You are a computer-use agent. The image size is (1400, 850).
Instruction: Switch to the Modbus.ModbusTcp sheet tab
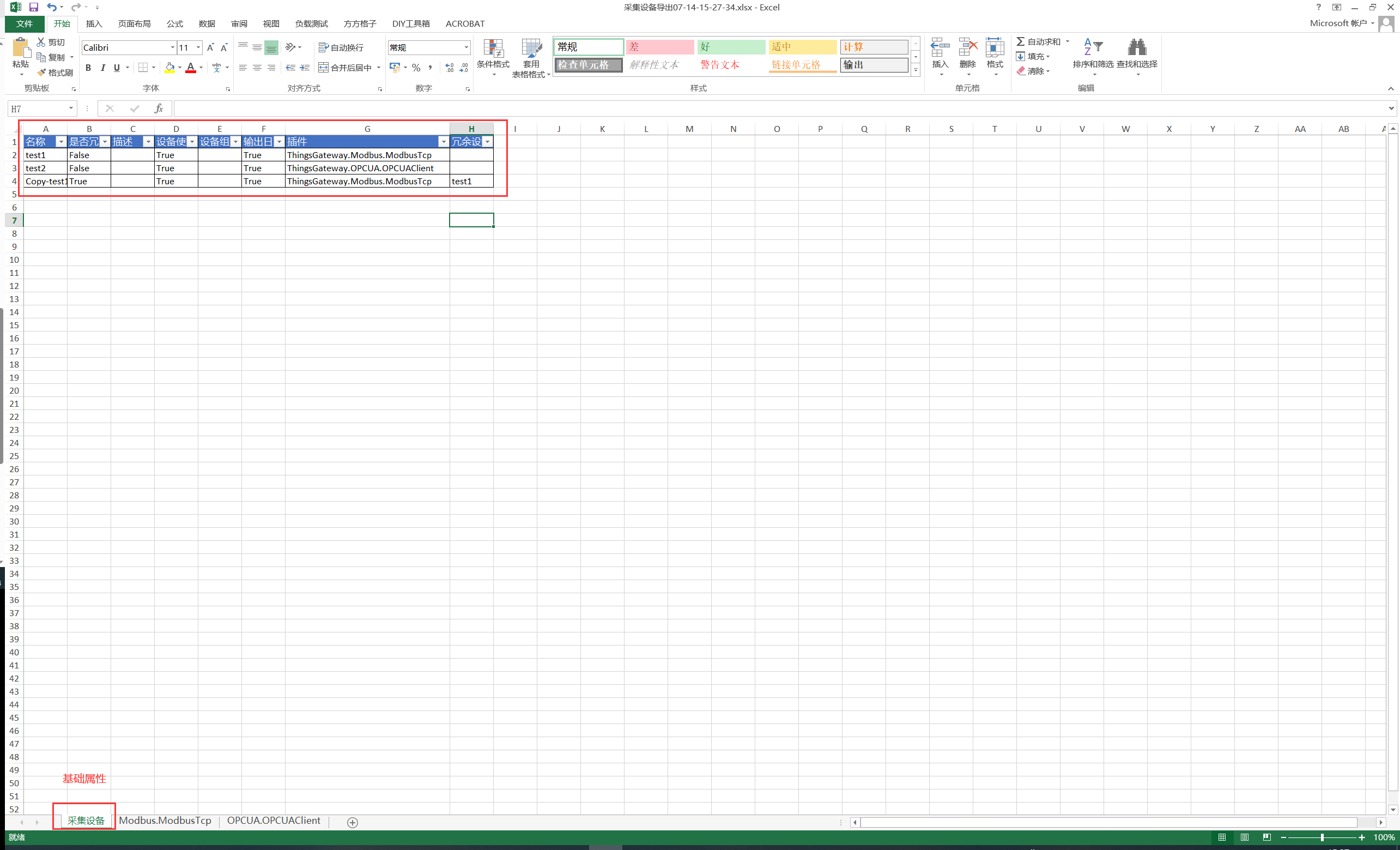pos(165,821)
